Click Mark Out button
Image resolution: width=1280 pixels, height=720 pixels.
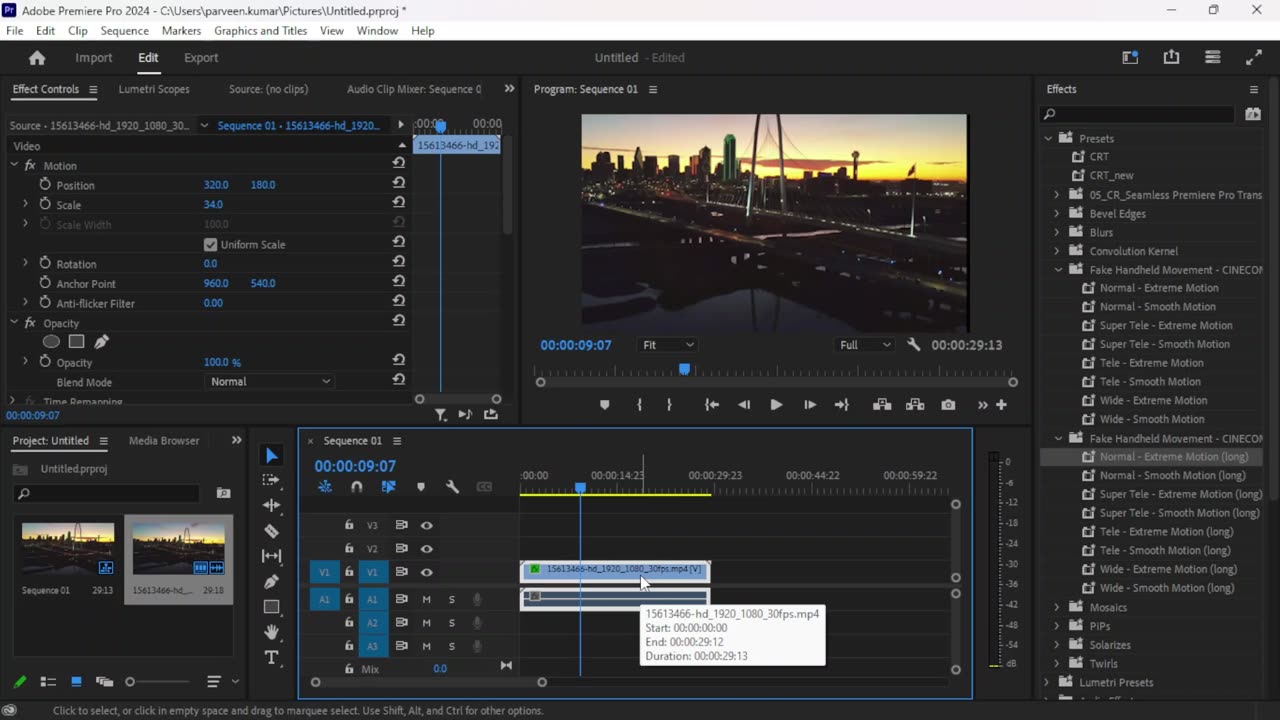pos(669,405)
